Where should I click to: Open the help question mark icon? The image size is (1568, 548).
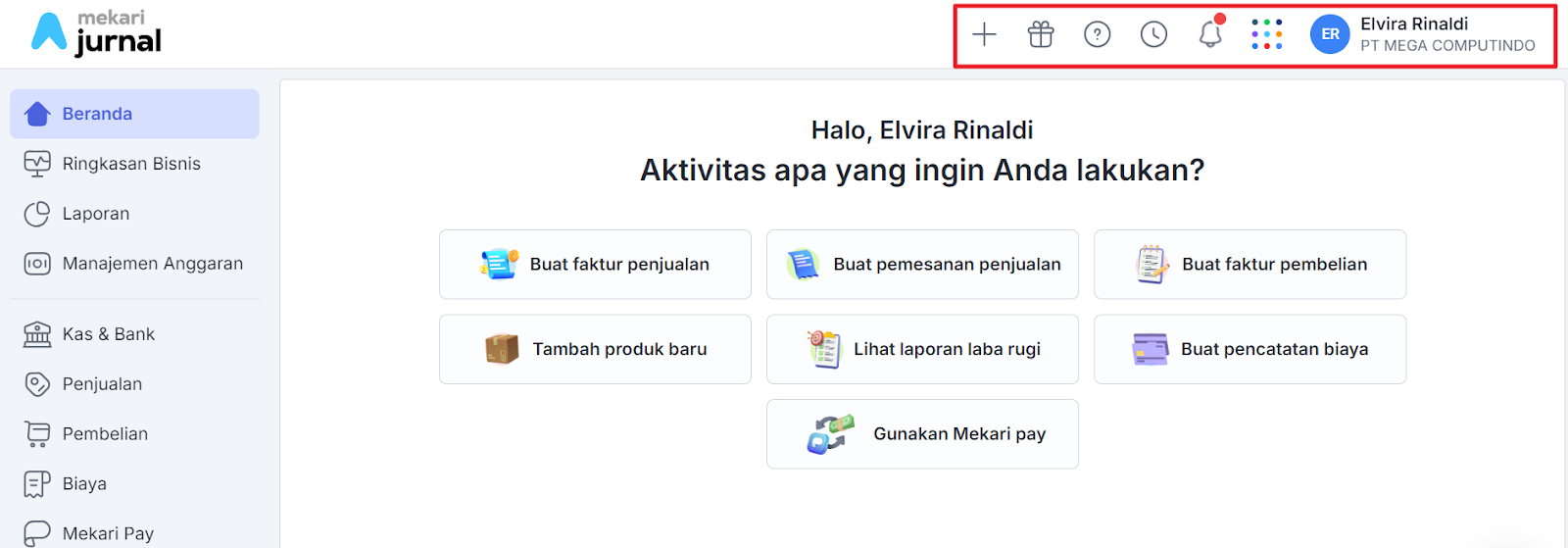pos(1098,34)
